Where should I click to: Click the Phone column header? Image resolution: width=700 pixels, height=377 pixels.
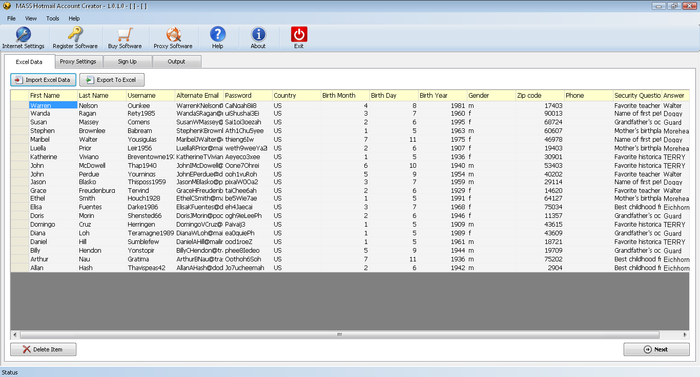click(x=588, y=96)
